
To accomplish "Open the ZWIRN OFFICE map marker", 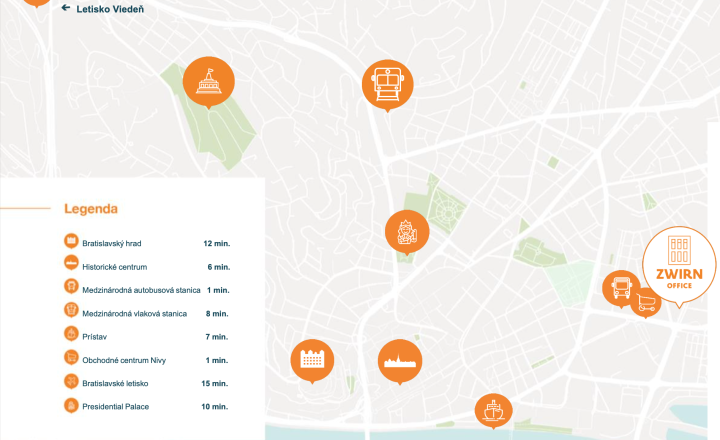I will [x=679, y=266].
